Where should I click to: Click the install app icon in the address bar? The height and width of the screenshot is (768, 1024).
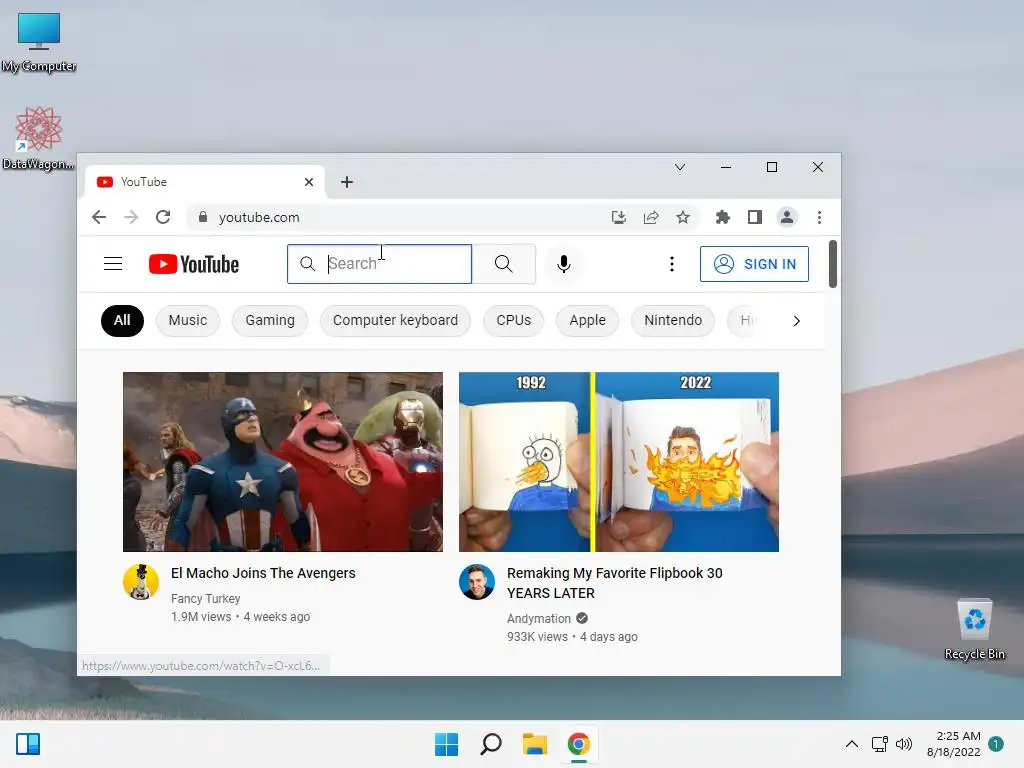pyautogui.click(x=618, y=217)
